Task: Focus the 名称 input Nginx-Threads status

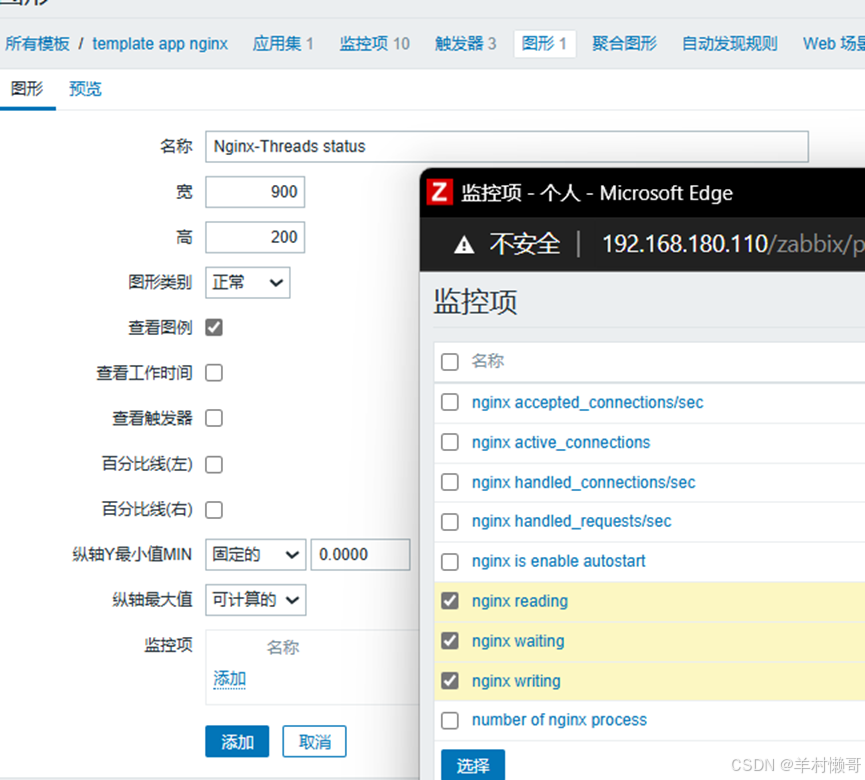Action: pos(507,147)
